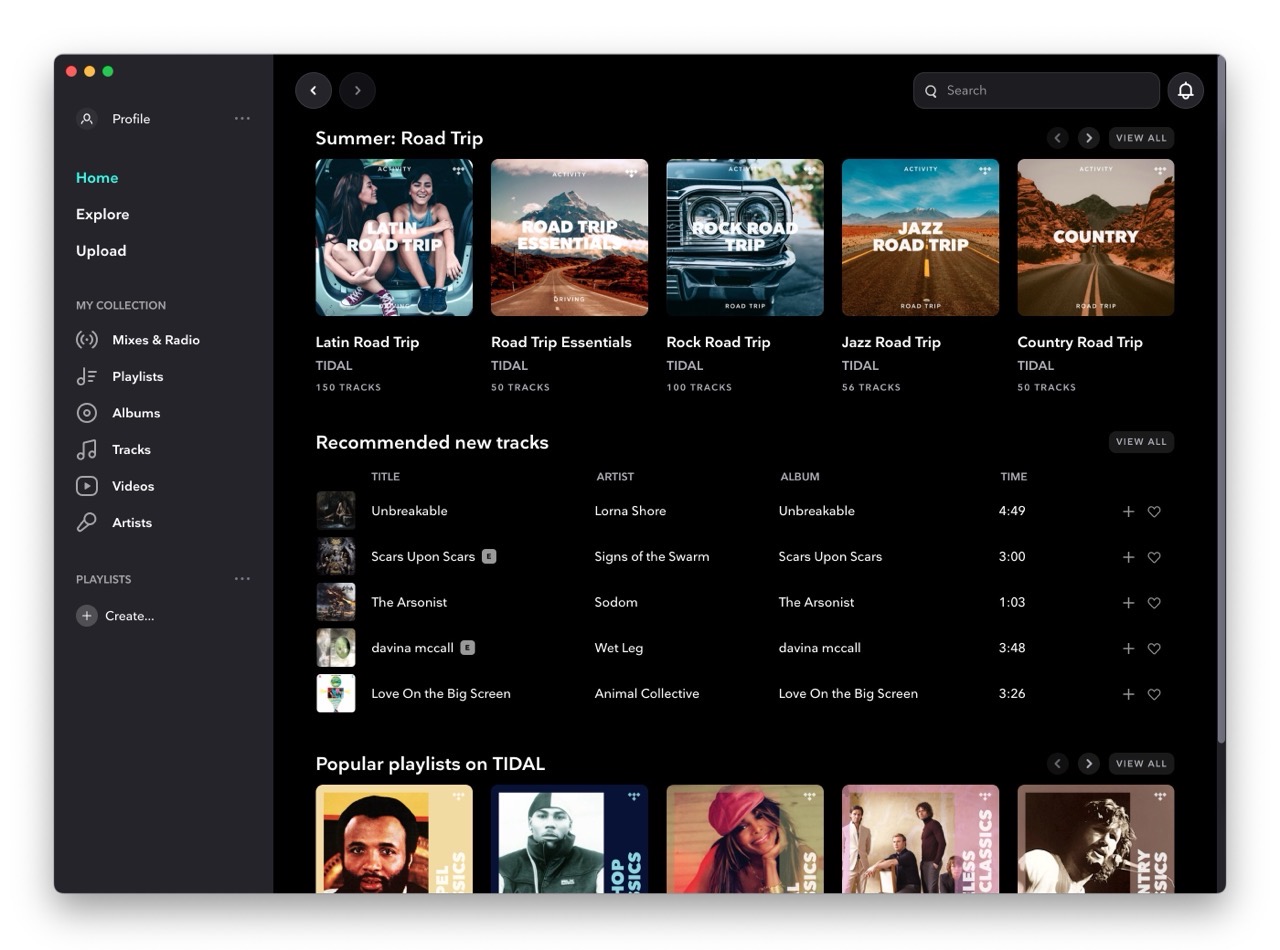The width and height of the screenshot is (1280, 950).
Task: Add Unbreakable track using plus icon
Action: [x=1128, y=511]
